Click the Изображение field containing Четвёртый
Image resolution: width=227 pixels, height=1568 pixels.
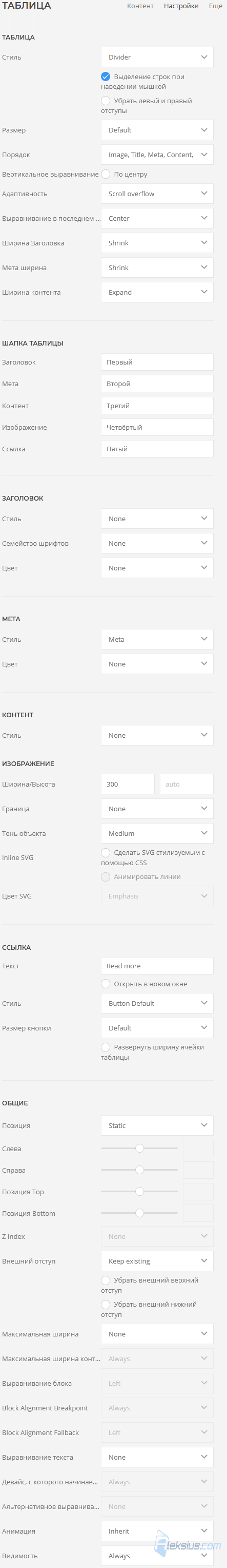(157, 427)
